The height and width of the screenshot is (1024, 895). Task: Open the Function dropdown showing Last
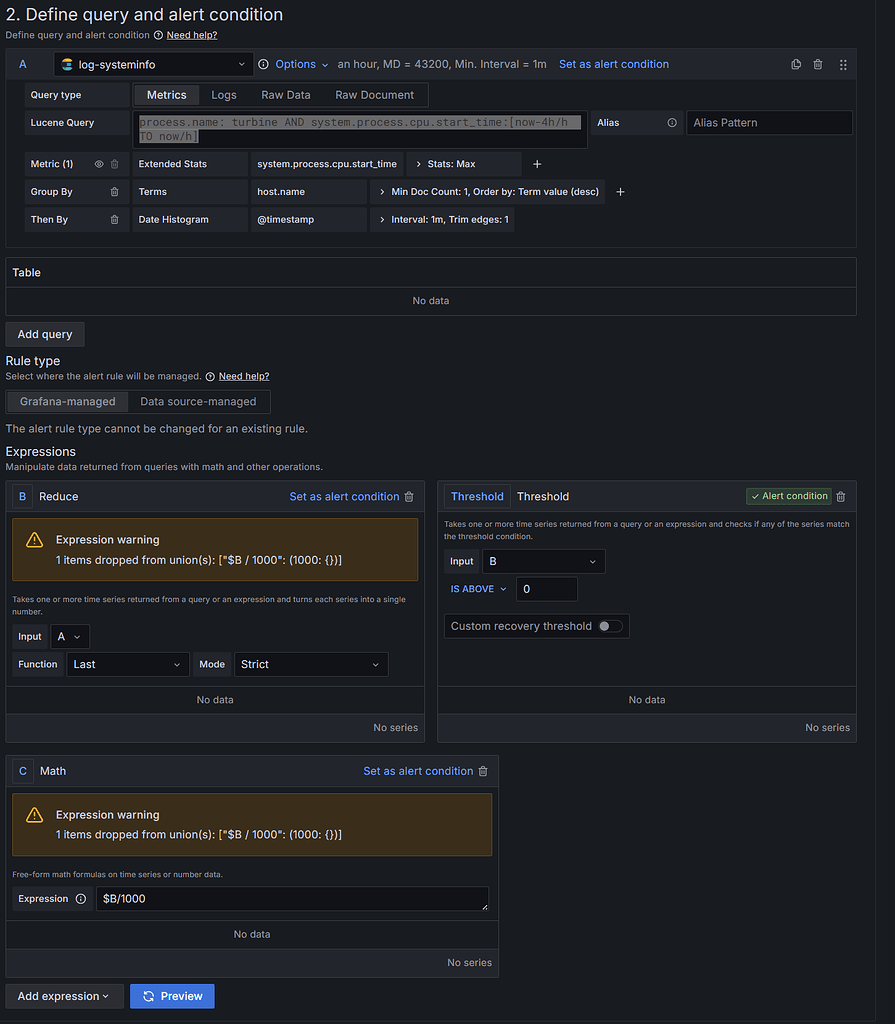[127, 664]
